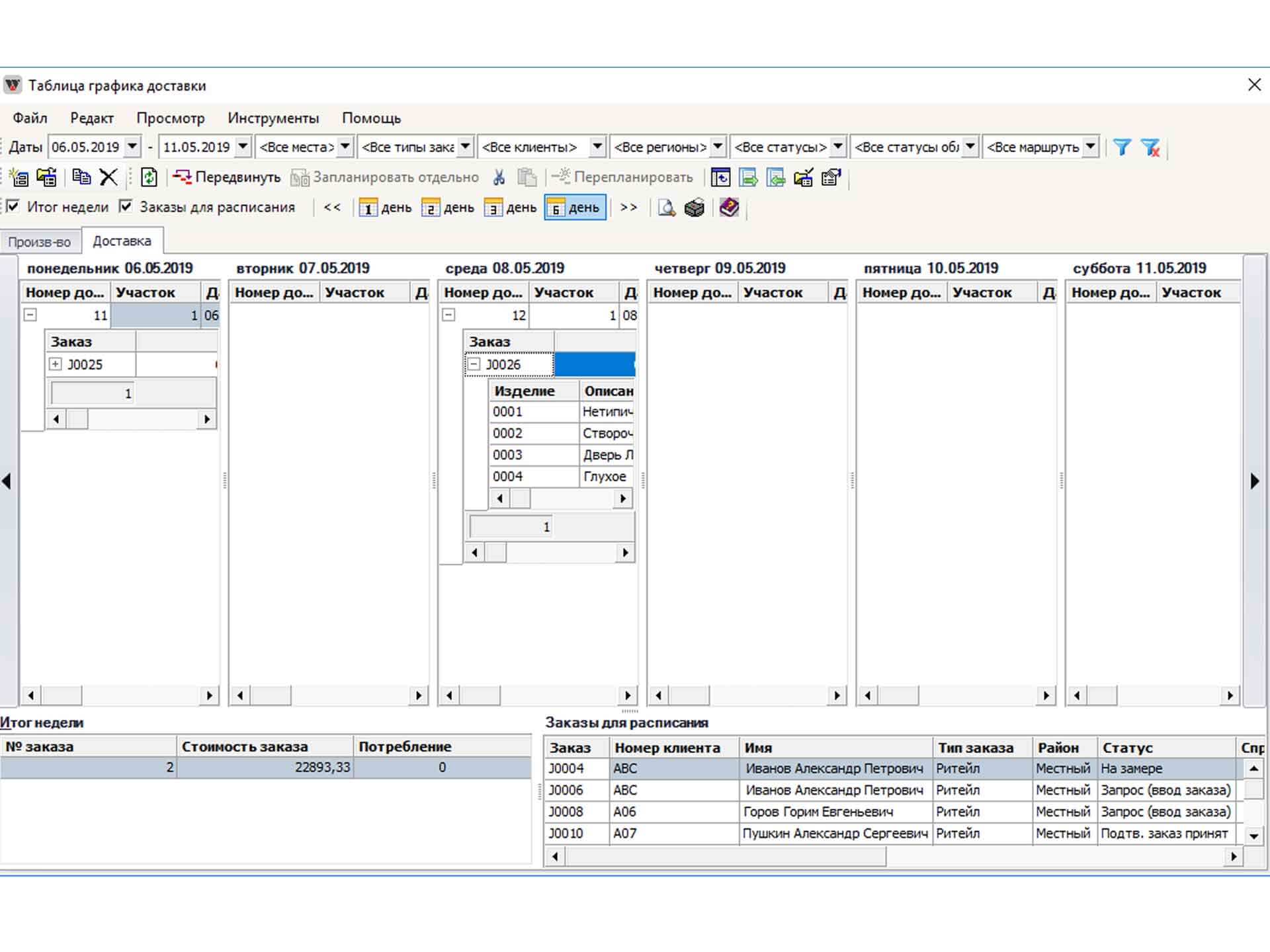
Task: Click the >> next period button
Action: [628, 208]
